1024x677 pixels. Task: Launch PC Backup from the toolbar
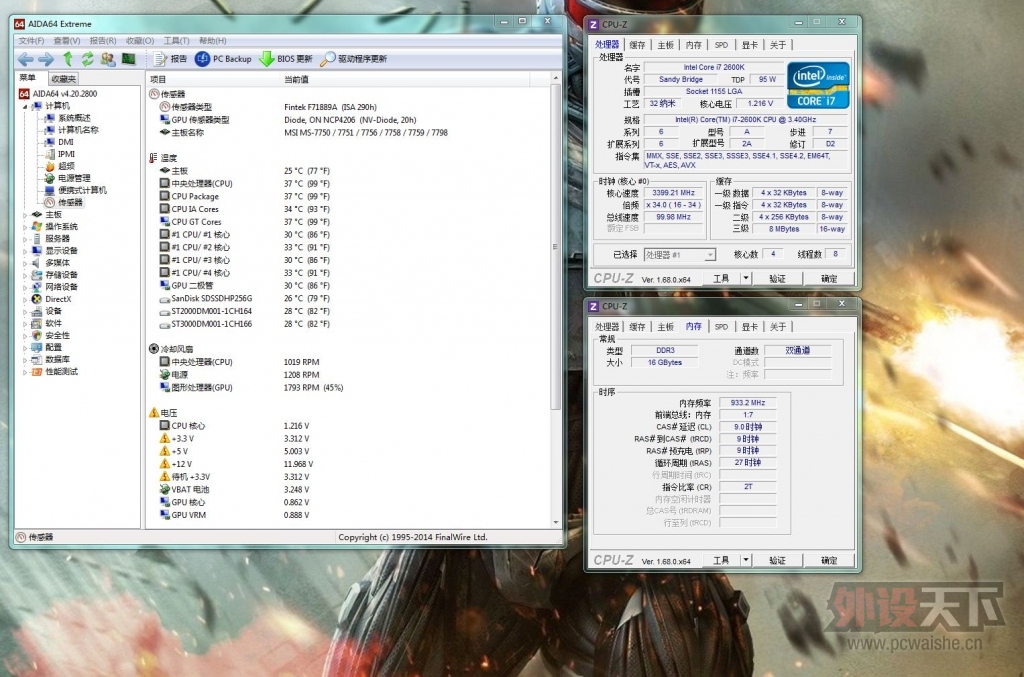pyautogui.click(x=223, y=59)
